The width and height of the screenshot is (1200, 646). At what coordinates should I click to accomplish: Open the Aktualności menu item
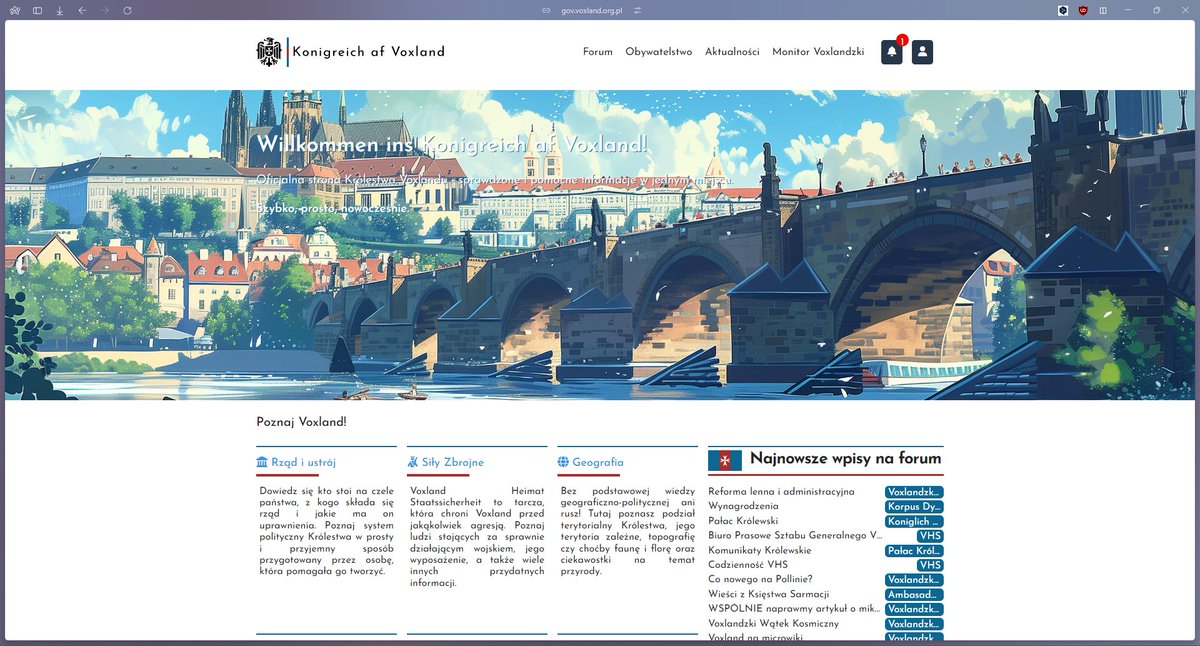pyautogui.click(x=732, y=52)
